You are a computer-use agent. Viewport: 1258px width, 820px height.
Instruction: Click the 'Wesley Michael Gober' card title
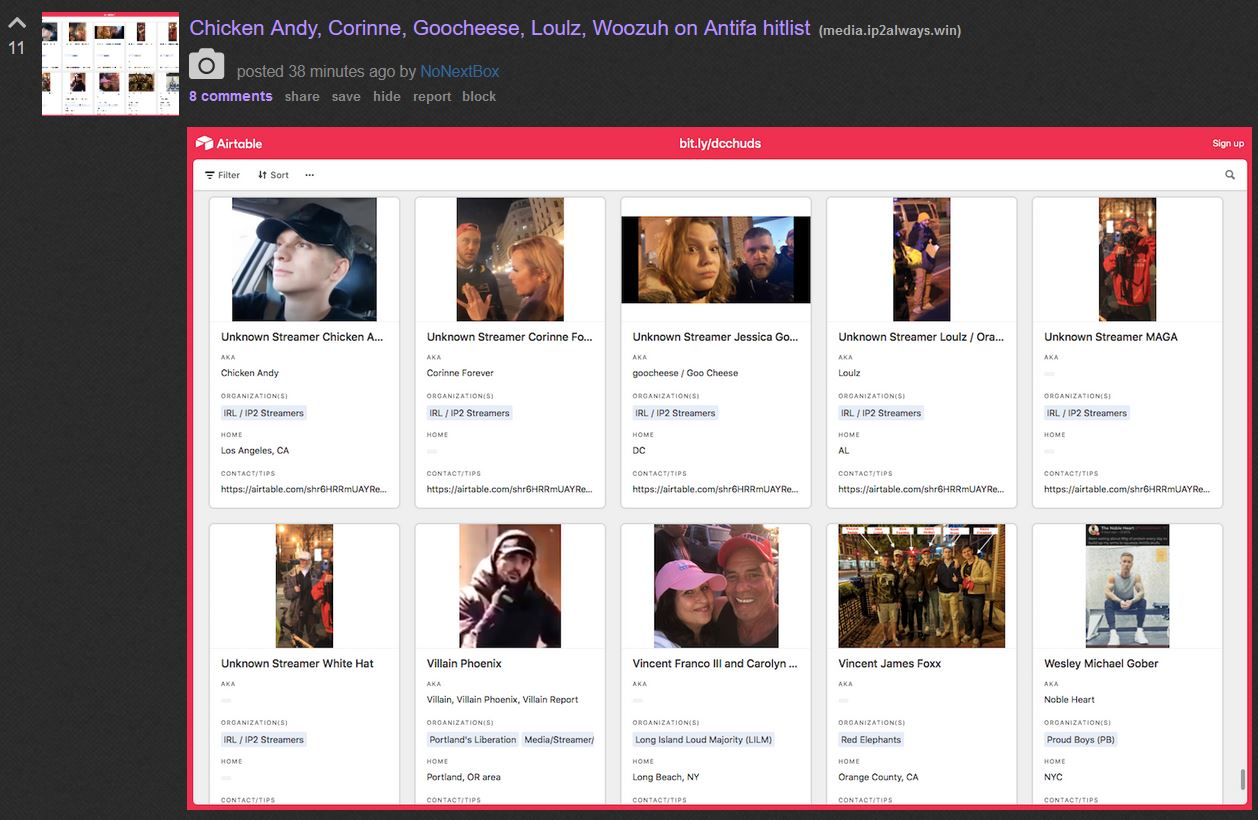[x=1101, y=664]
